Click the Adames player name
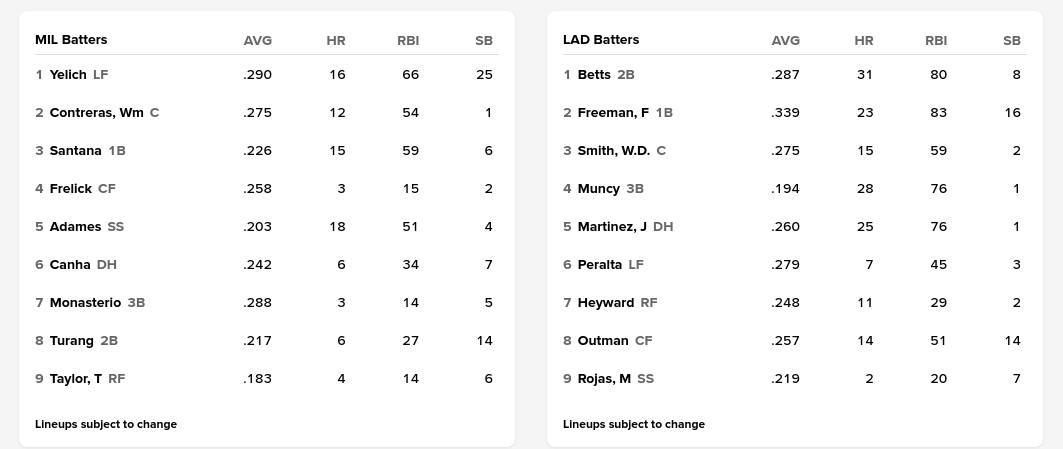 75,227
